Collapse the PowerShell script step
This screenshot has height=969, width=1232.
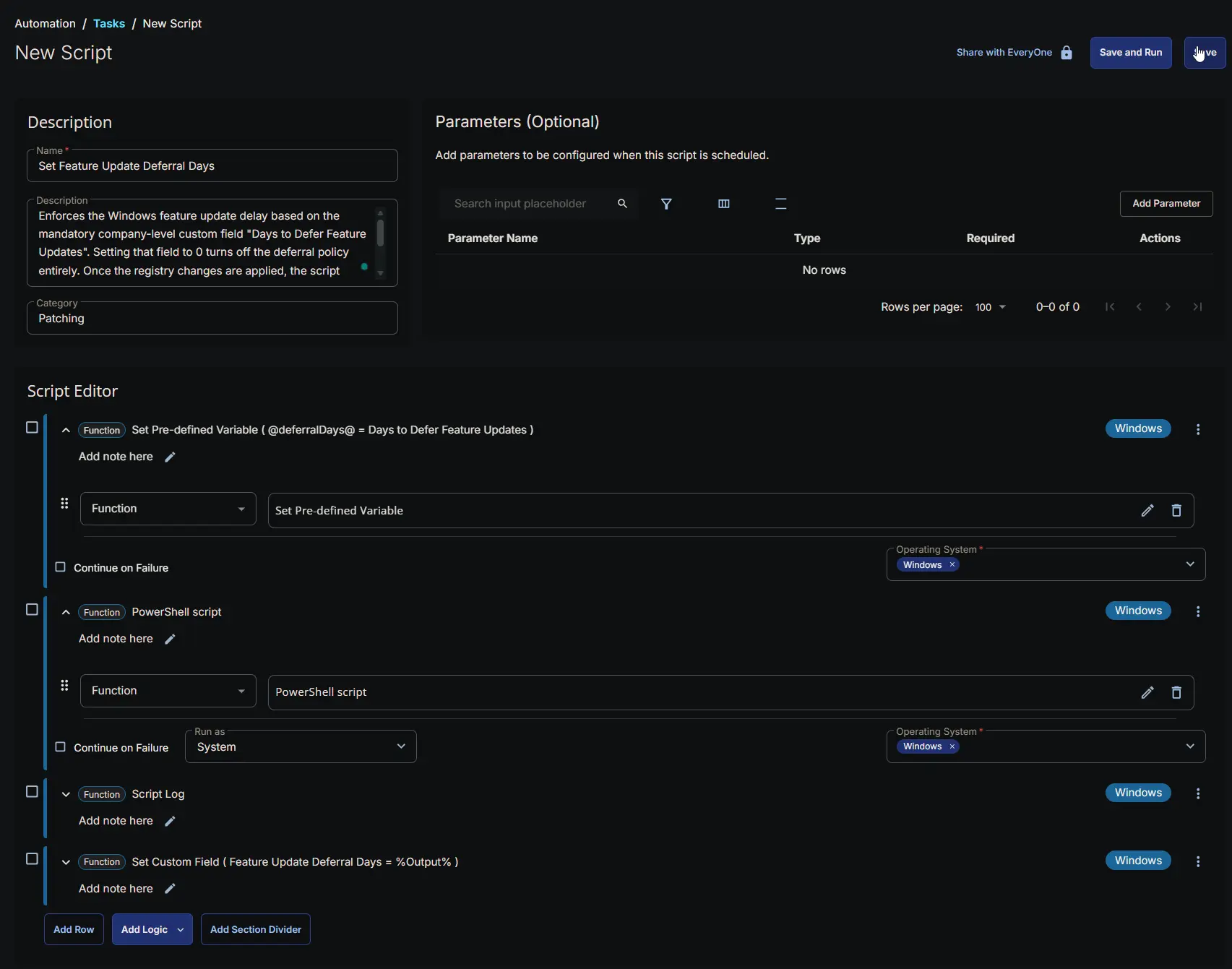click(66, 612)
